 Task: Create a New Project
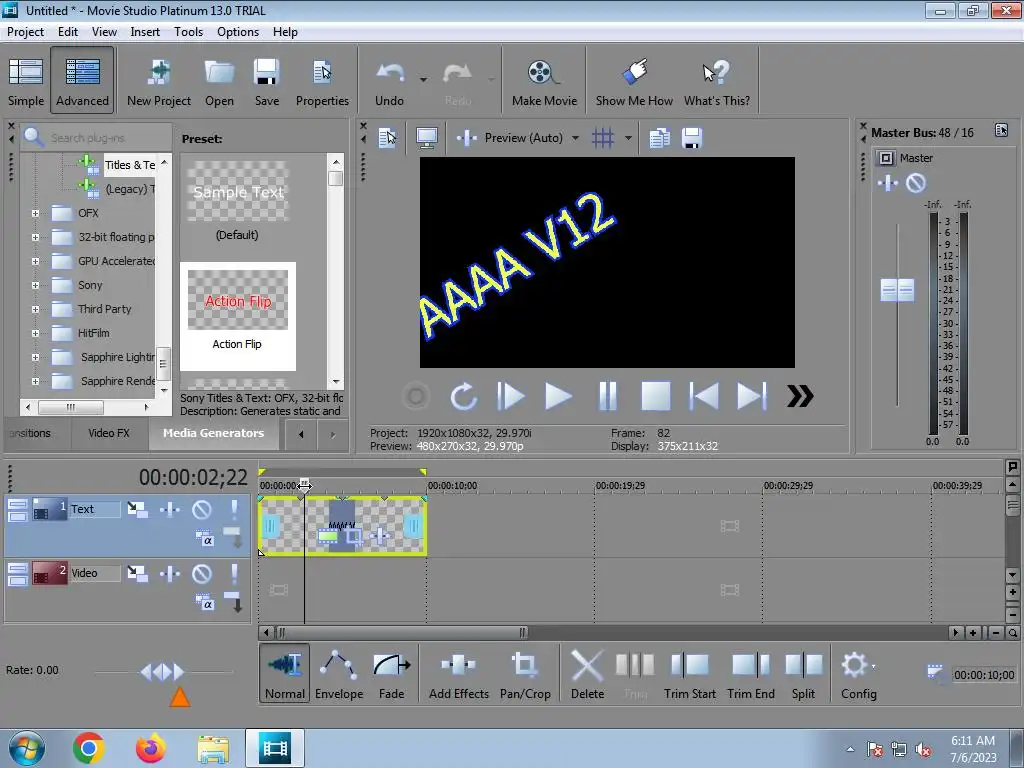pyautogui.click(x=159, y=82)
